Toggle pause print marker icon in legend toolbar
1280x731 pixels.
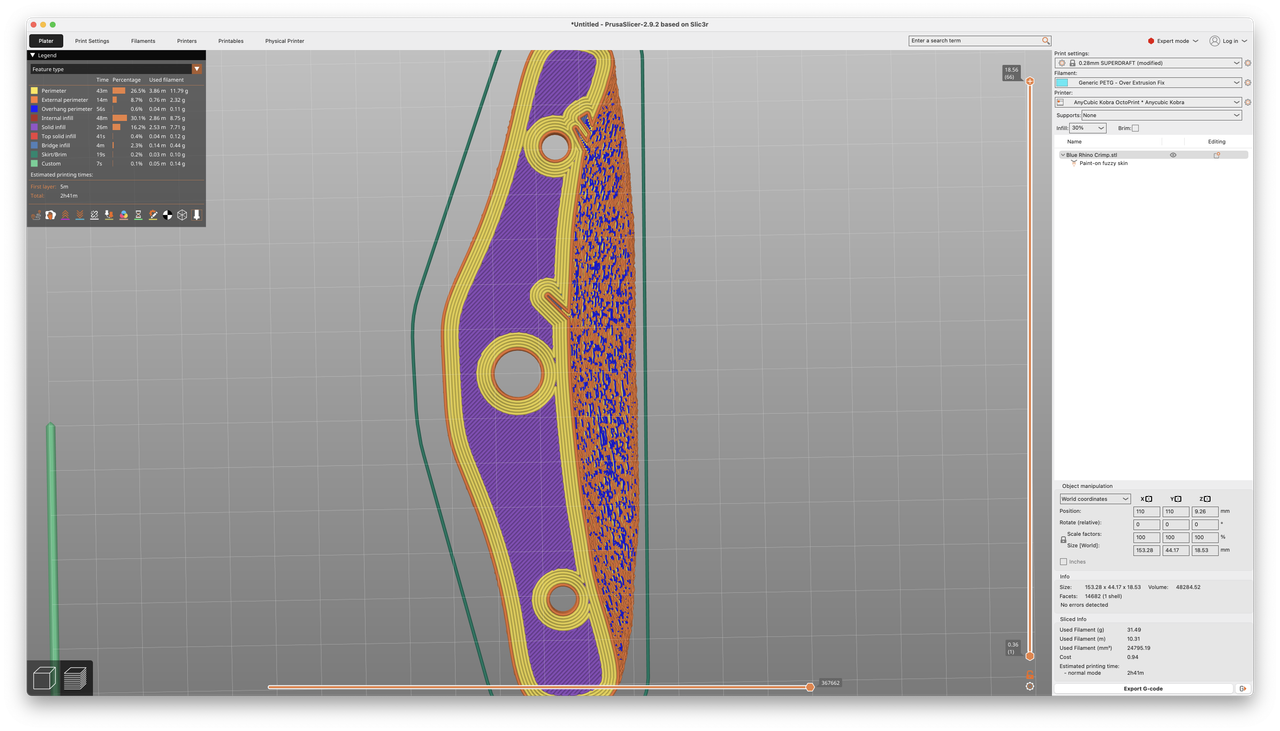click(137, 215)
